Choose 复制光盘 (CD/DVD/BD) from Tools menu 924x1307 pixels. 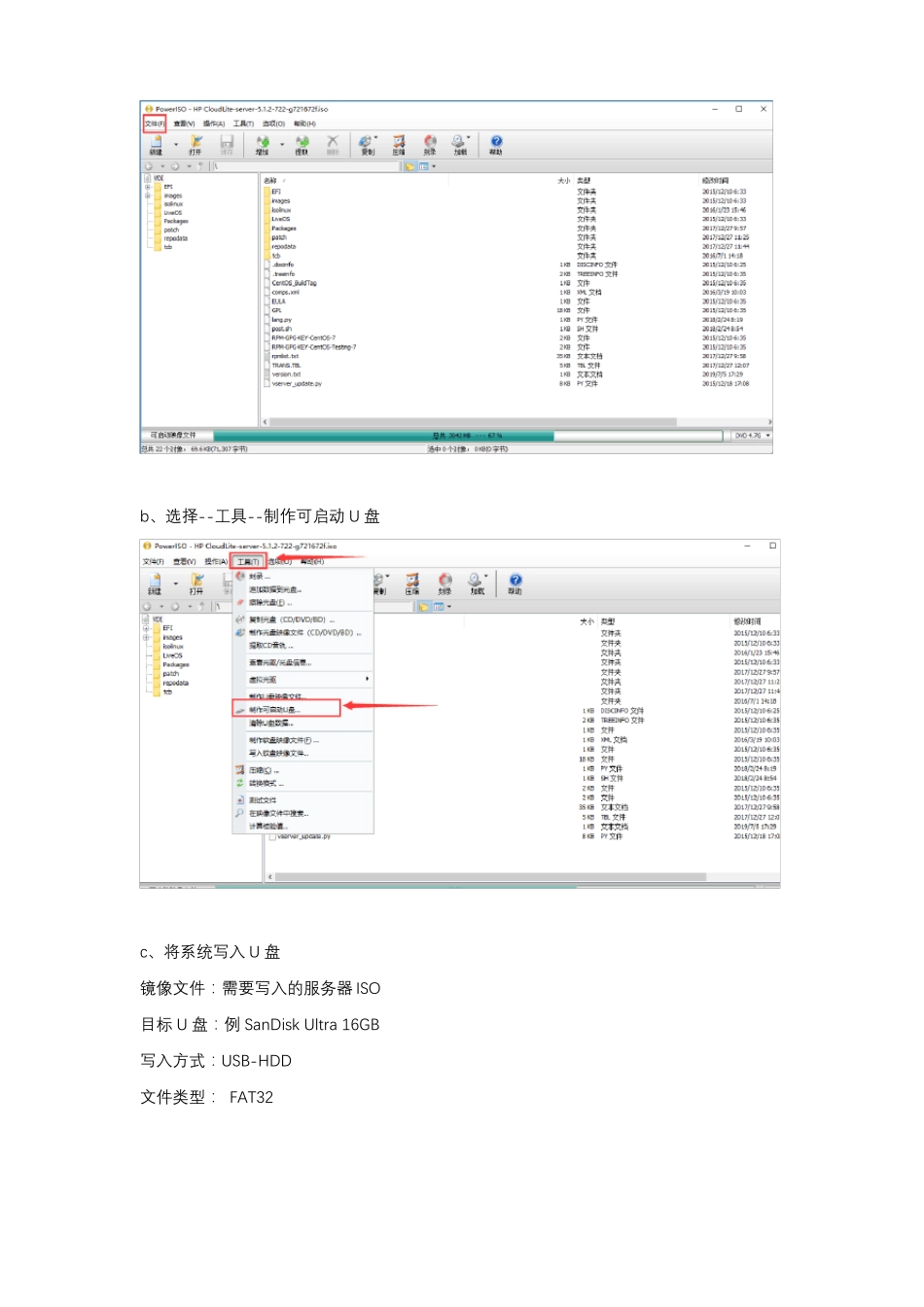303,619
